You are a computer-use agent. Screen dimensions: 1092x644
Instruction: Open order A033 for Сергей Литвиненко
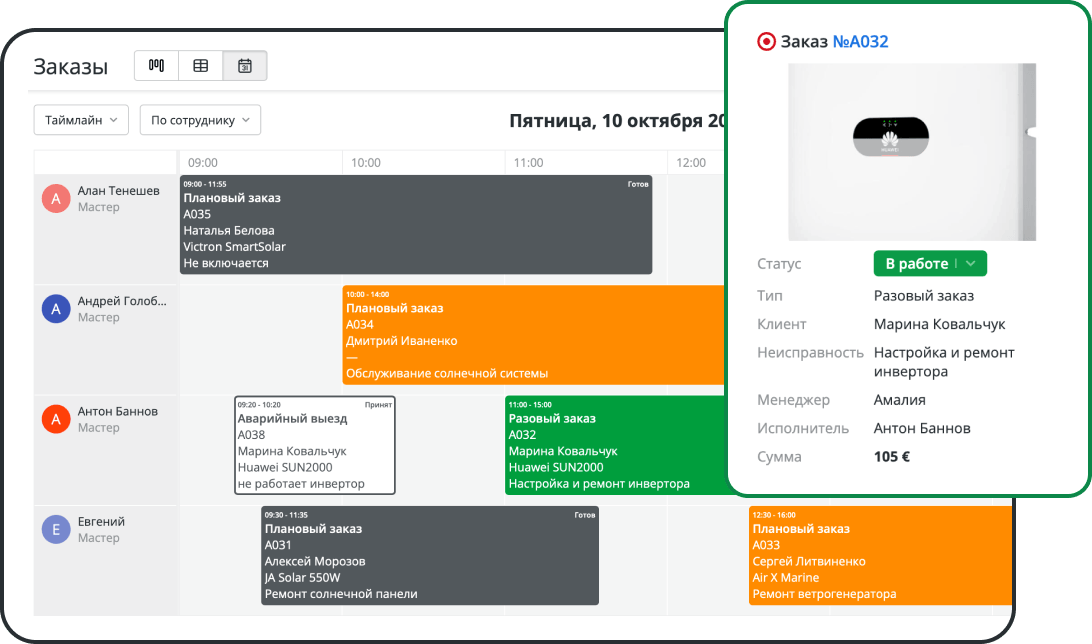880,556
